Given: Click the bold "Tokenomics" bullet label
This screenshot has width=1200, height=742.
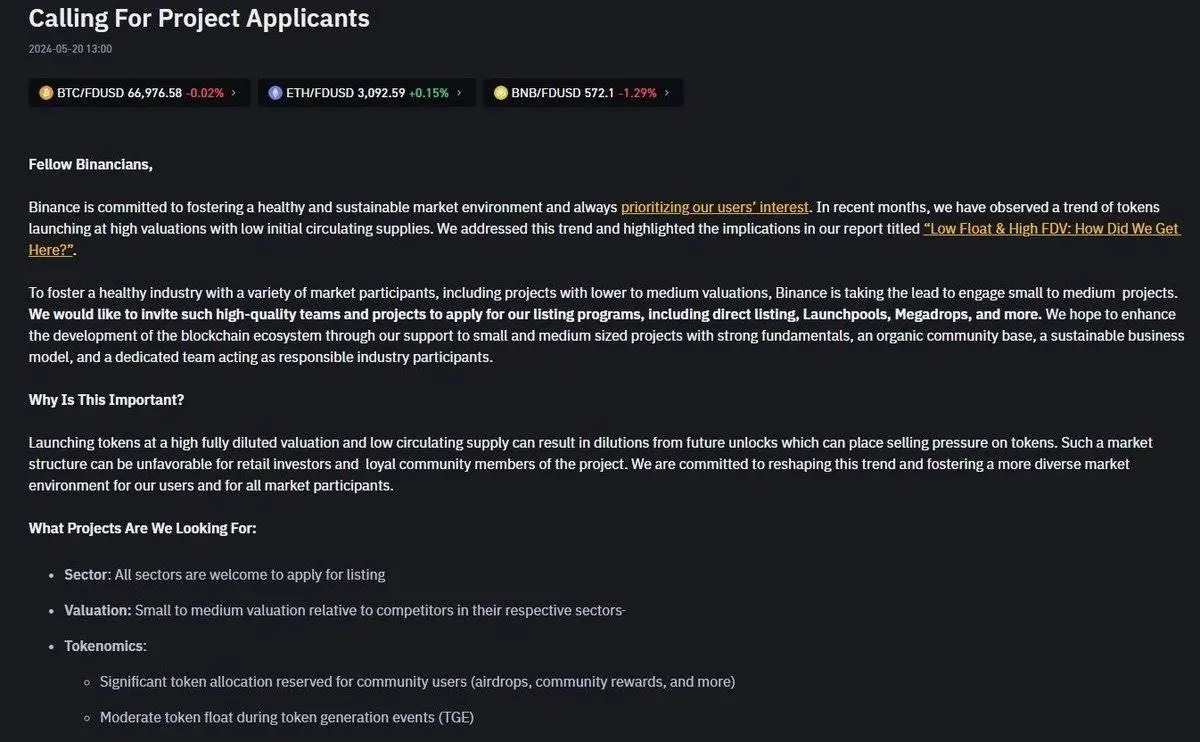Looking at the screenshot, I should 104,646.
